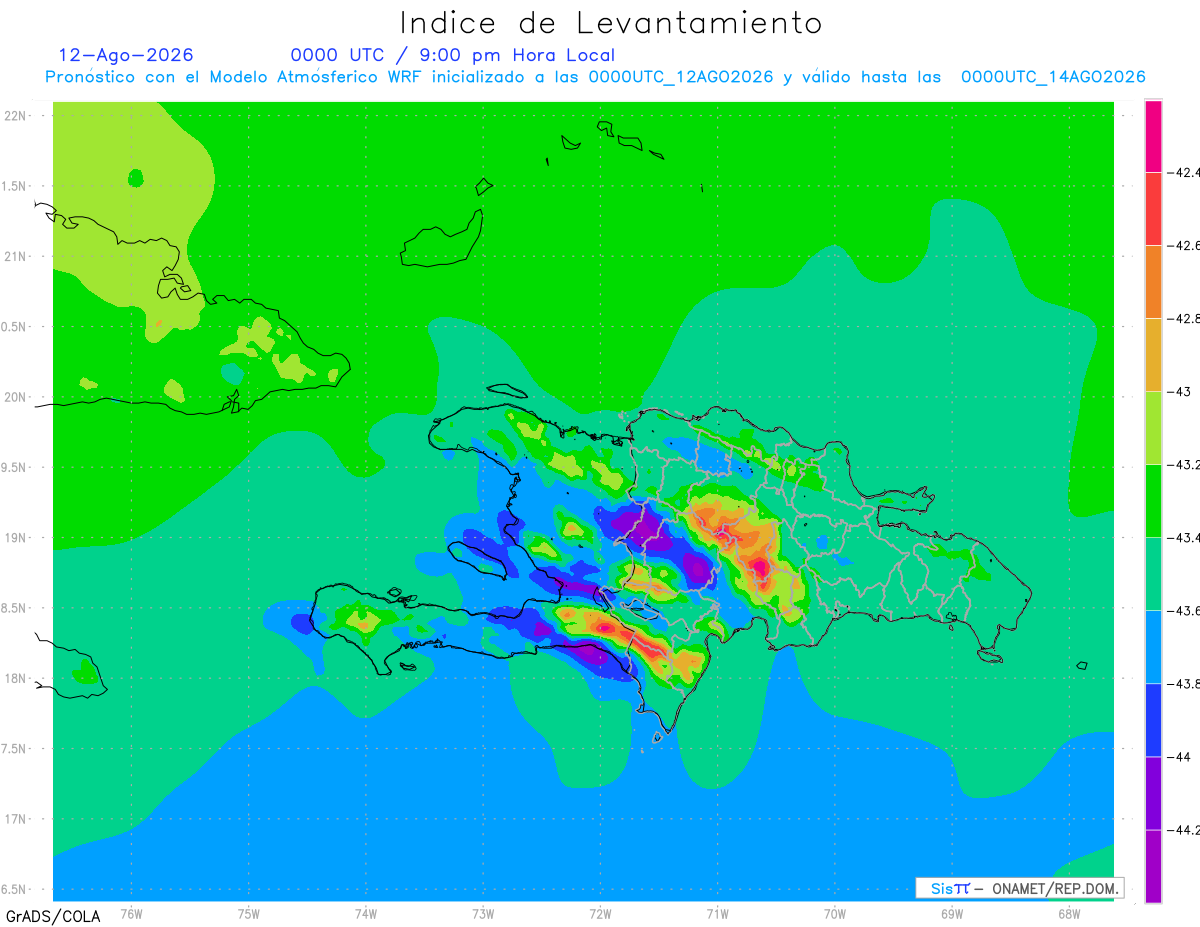Viewport: 1200px width, 927px height.
Task: Click the '-43.8' legend value
Action: click(1183, 684)
